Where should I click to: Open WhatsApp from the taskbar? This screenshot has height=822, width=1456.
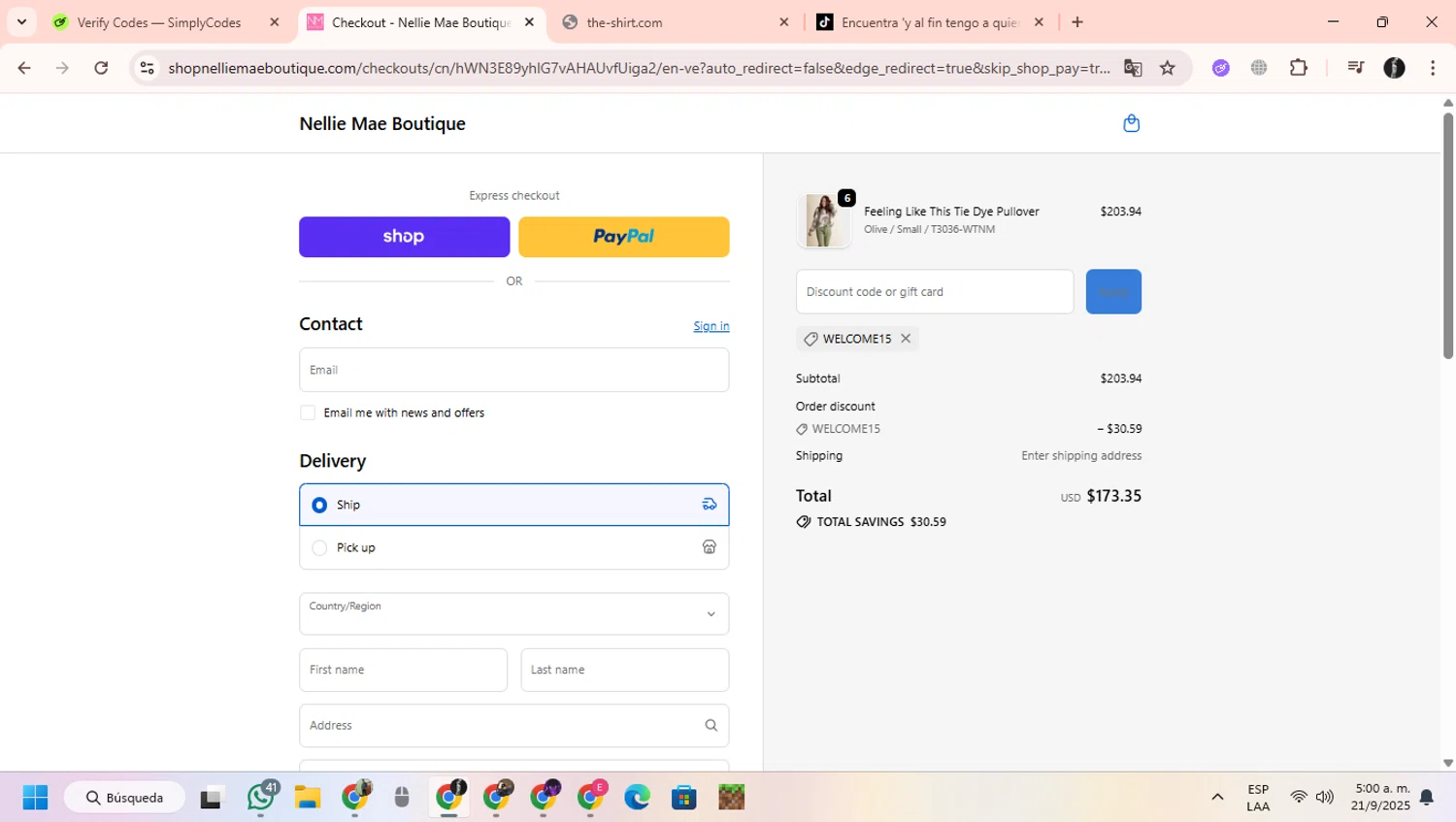click(261, 798)
